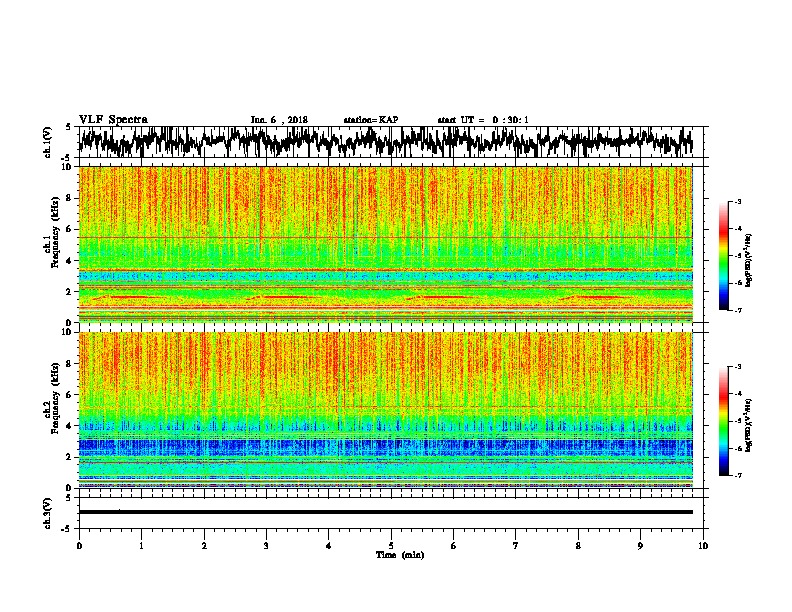Click the 'VLF Spectra' title text
792x612 pixels.
coord(113,119)
